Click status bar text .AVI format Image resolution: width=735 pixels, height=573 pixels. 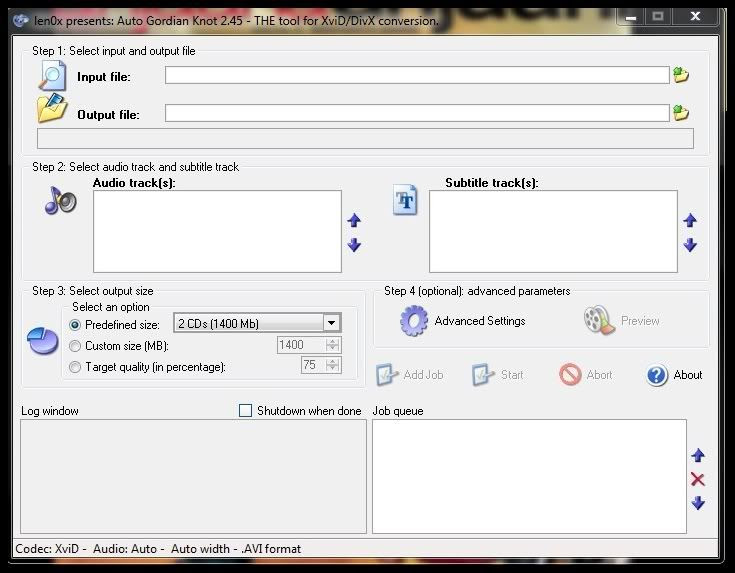click(271, 549)
